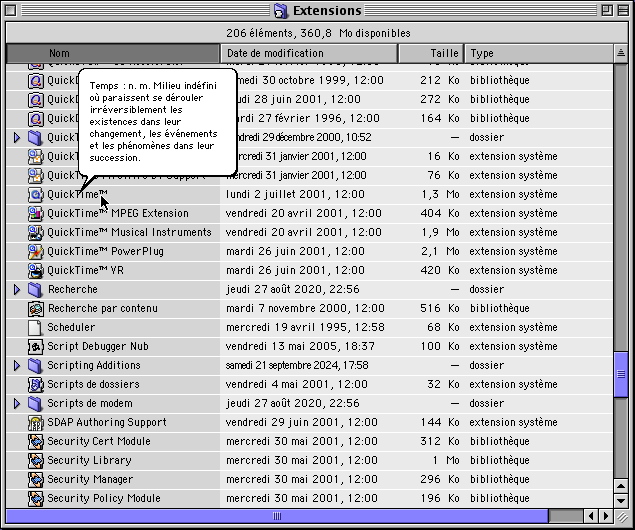This screenshot has width=635, height=530.
Task: Click the library icon in the 212 Ko row
Action: 36,81
